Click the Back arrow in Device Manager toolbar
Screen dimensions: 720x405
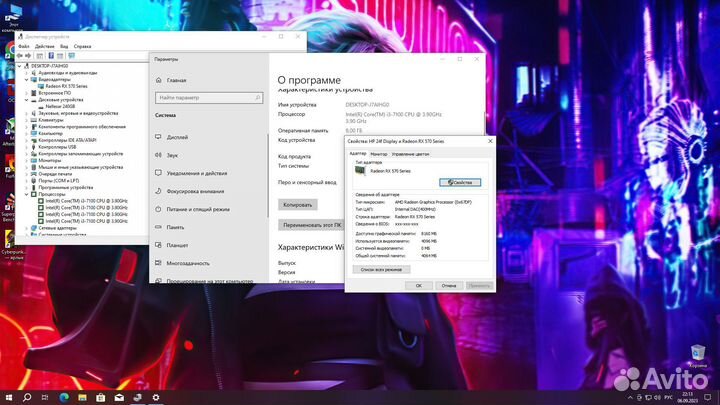(x=19, y=56)
